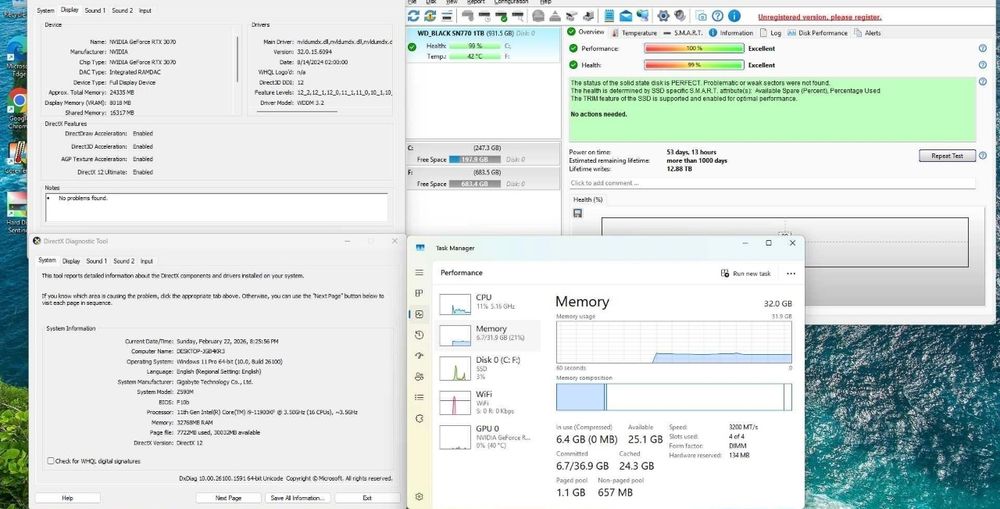The width and height of the screenshot is (1000, 509).
Task: Open the S.M.A.R.T. tab
Action: pyautogui.click(x=682, y=33)
